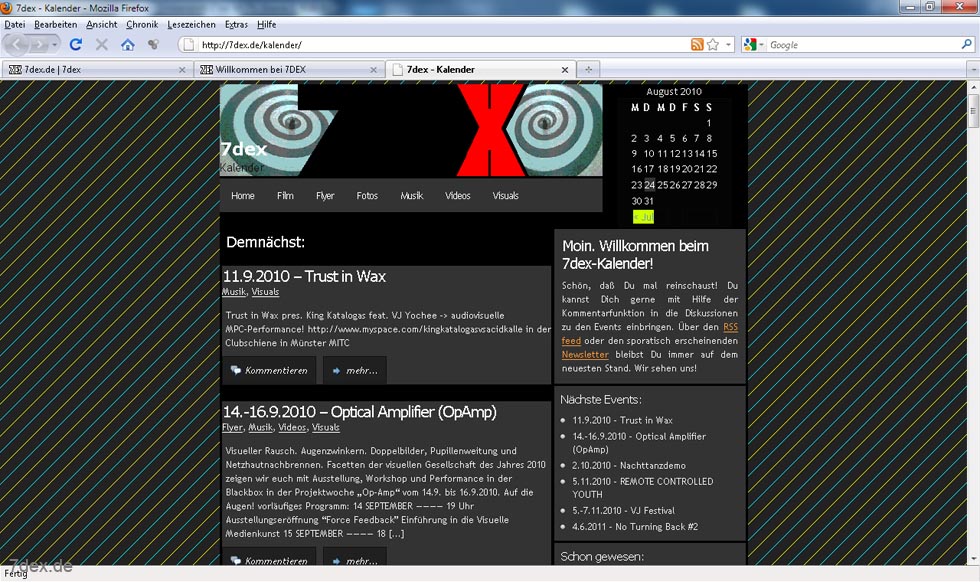Go to home page via house icon
This screenshot has height=582, width=980.
[128, 44]
